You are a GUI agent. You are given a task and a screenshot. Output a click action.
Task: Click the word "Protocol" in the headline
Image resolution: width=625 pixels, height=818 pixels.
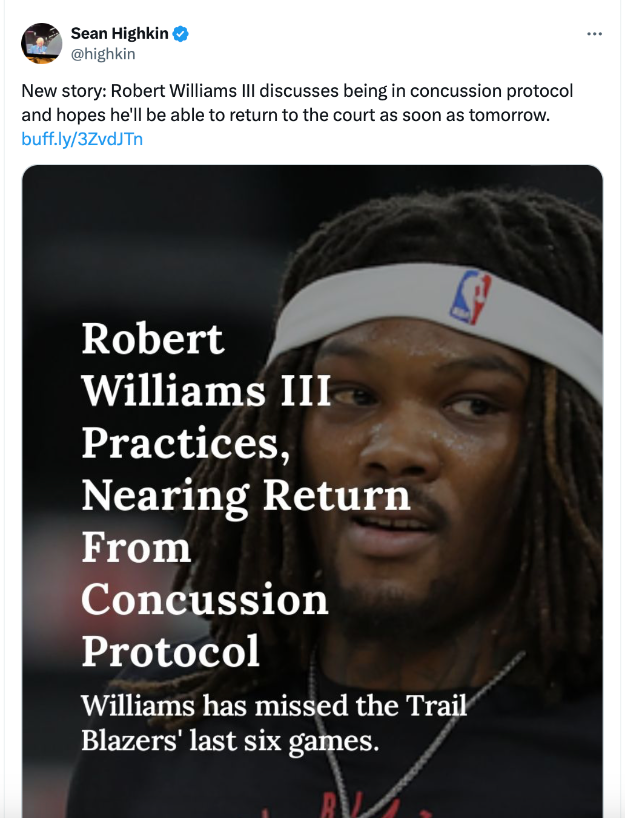(170, 651)
